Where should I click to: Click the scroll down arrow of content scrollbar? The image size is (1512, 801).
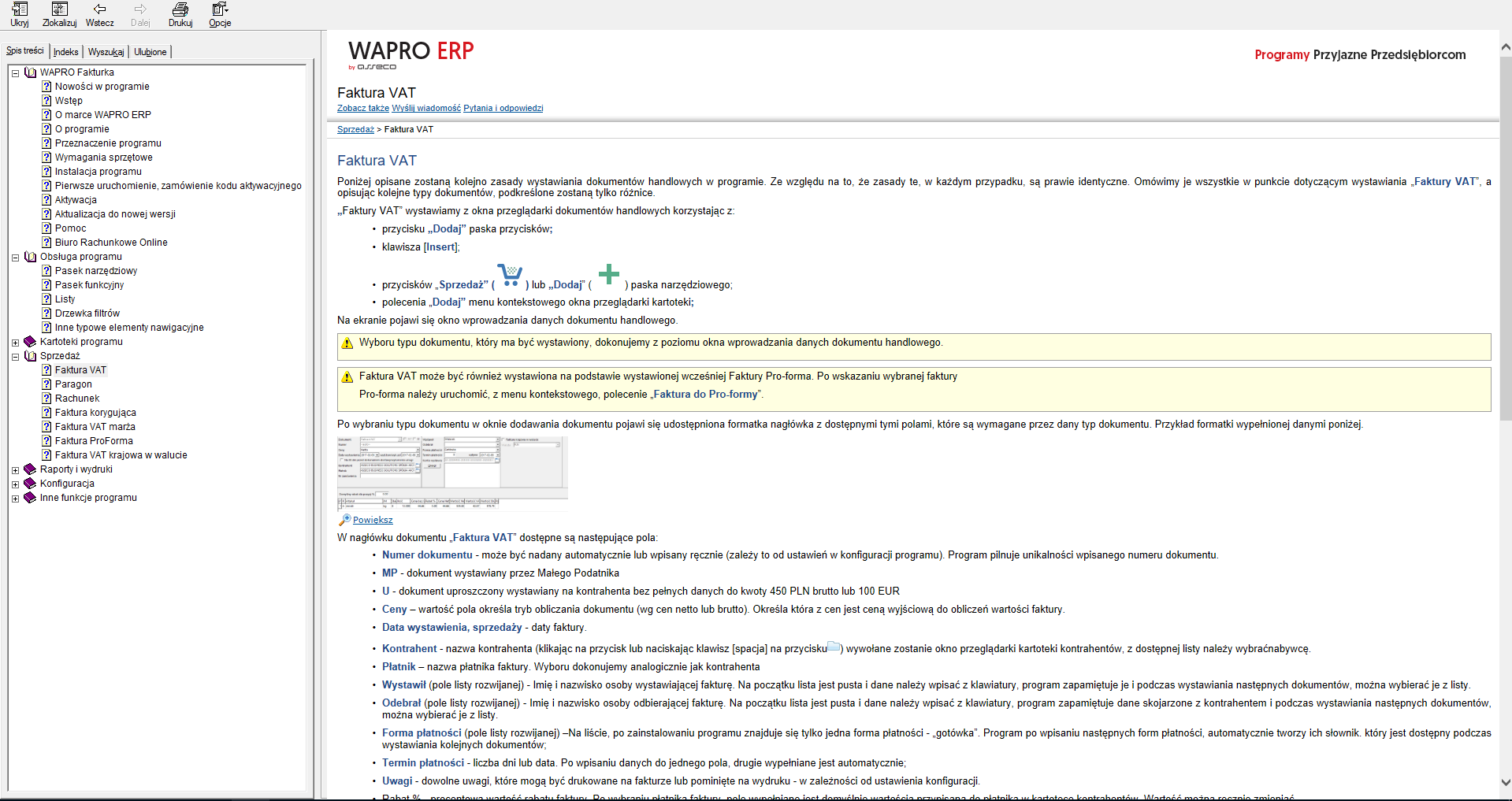pos(1505,782)
